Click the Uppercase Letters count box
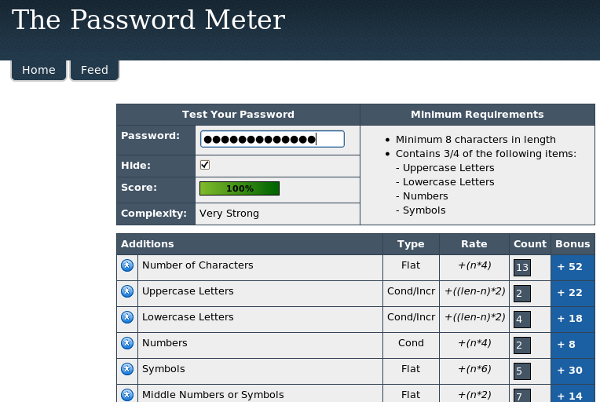Image resolution: width=600 pixels, height=402 pixels. (522, 293)
